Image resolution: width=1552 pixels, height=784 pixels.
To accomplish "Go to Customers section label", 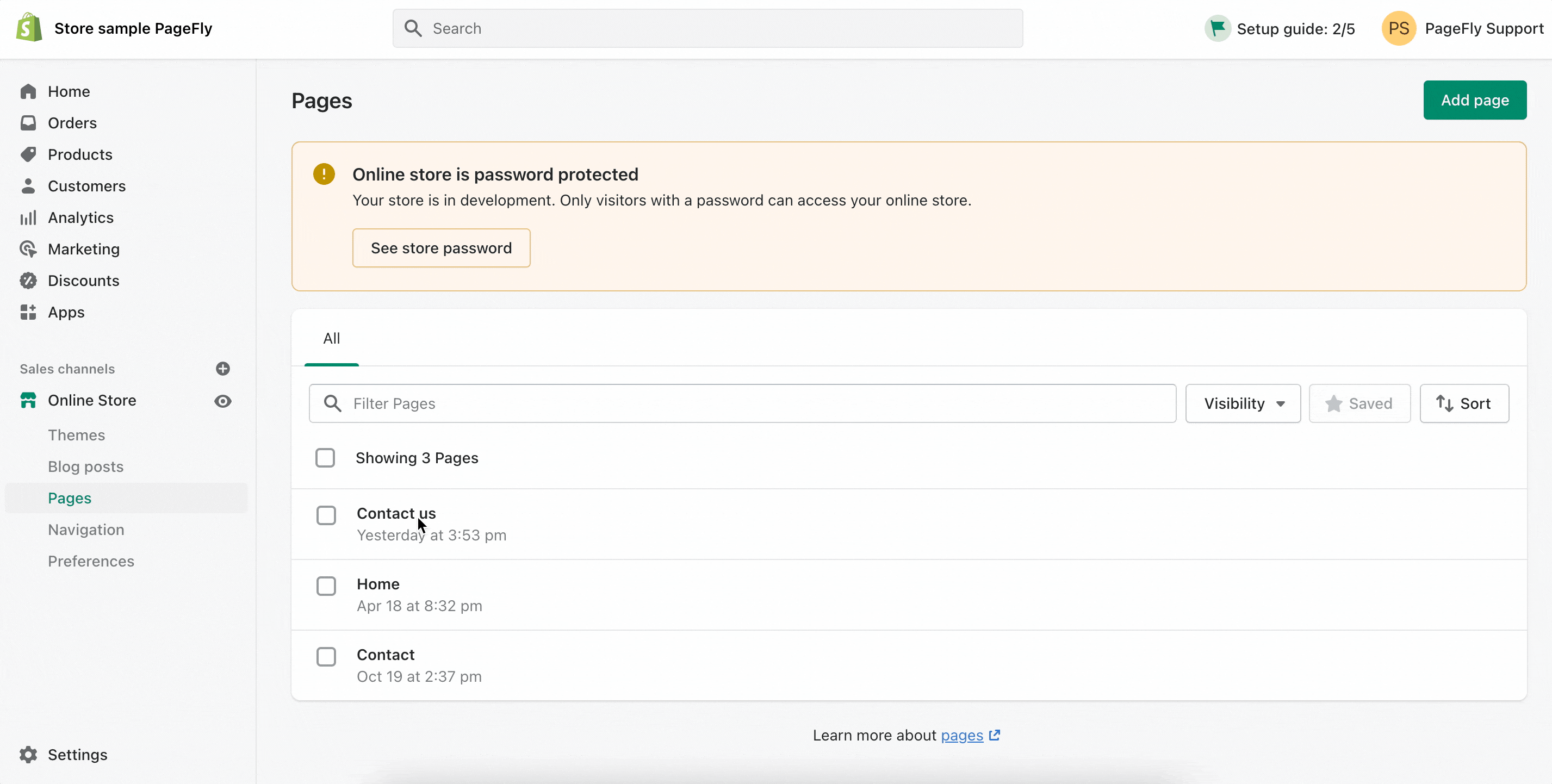I will tap(87, 186).
